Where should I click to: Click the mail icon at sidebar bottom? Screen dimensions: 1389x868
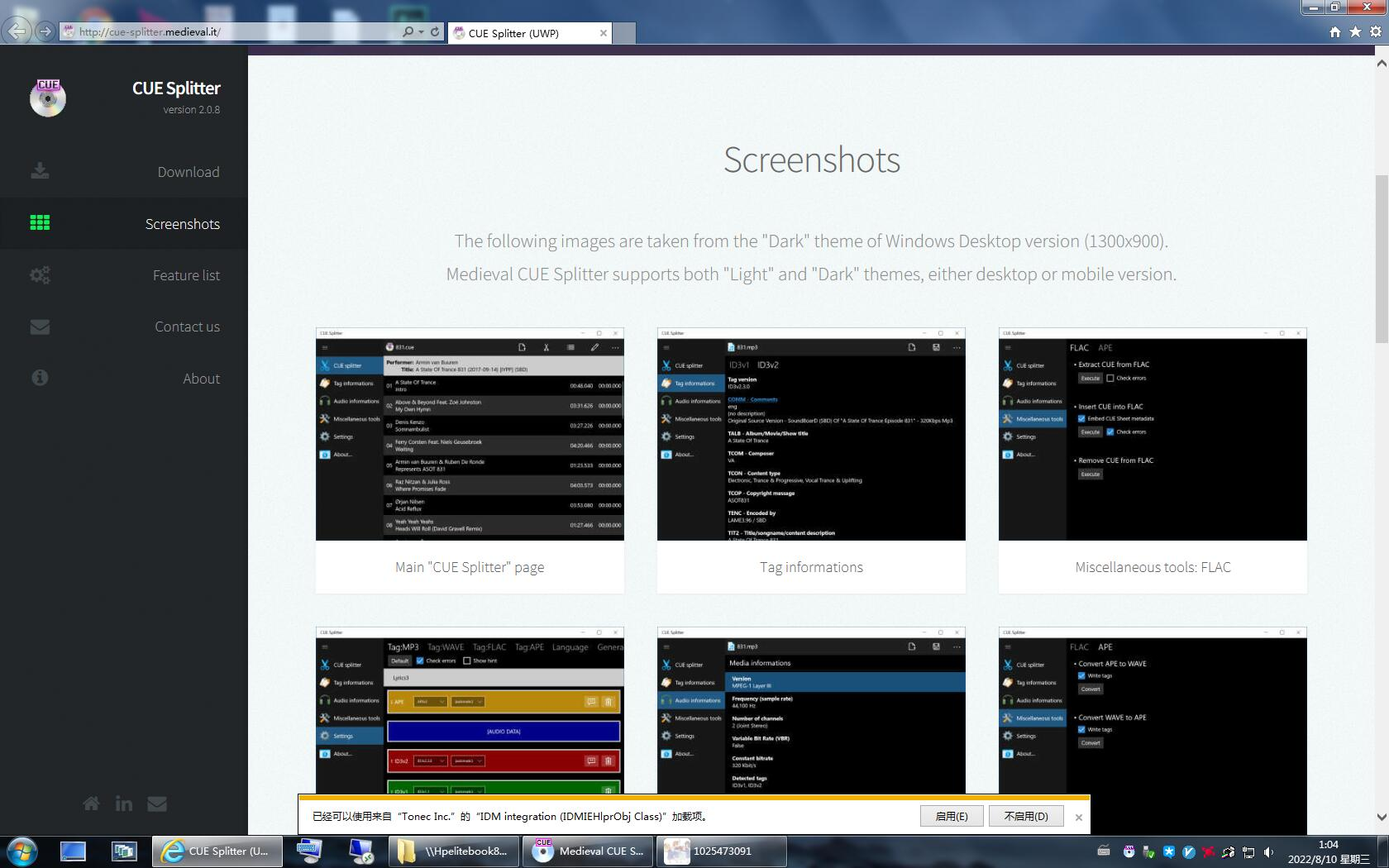click(157, 804)
